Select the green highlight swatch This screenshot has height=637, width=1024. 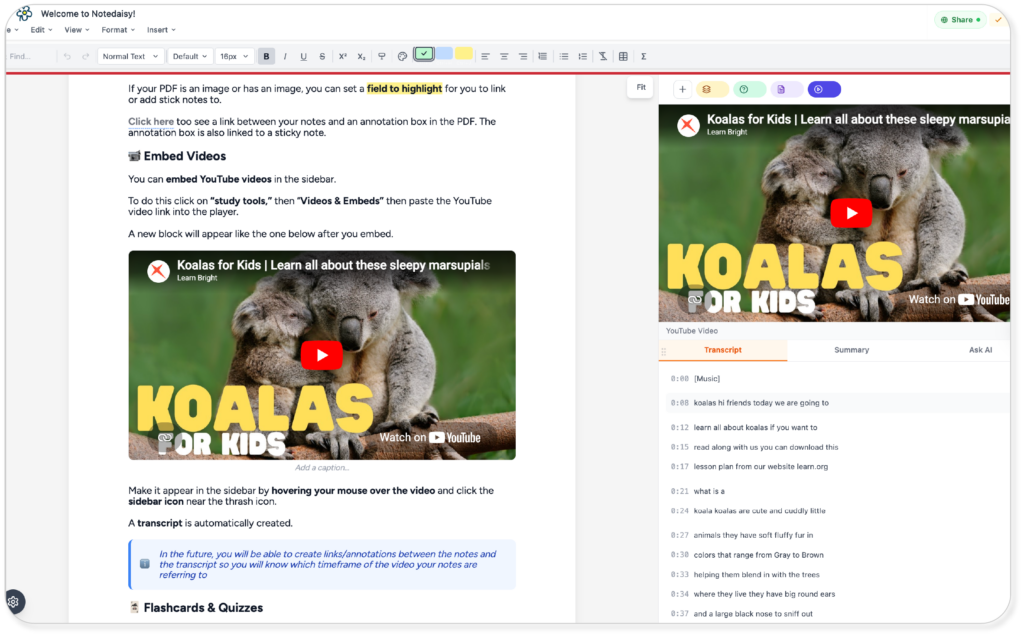(x=424, y=54)
